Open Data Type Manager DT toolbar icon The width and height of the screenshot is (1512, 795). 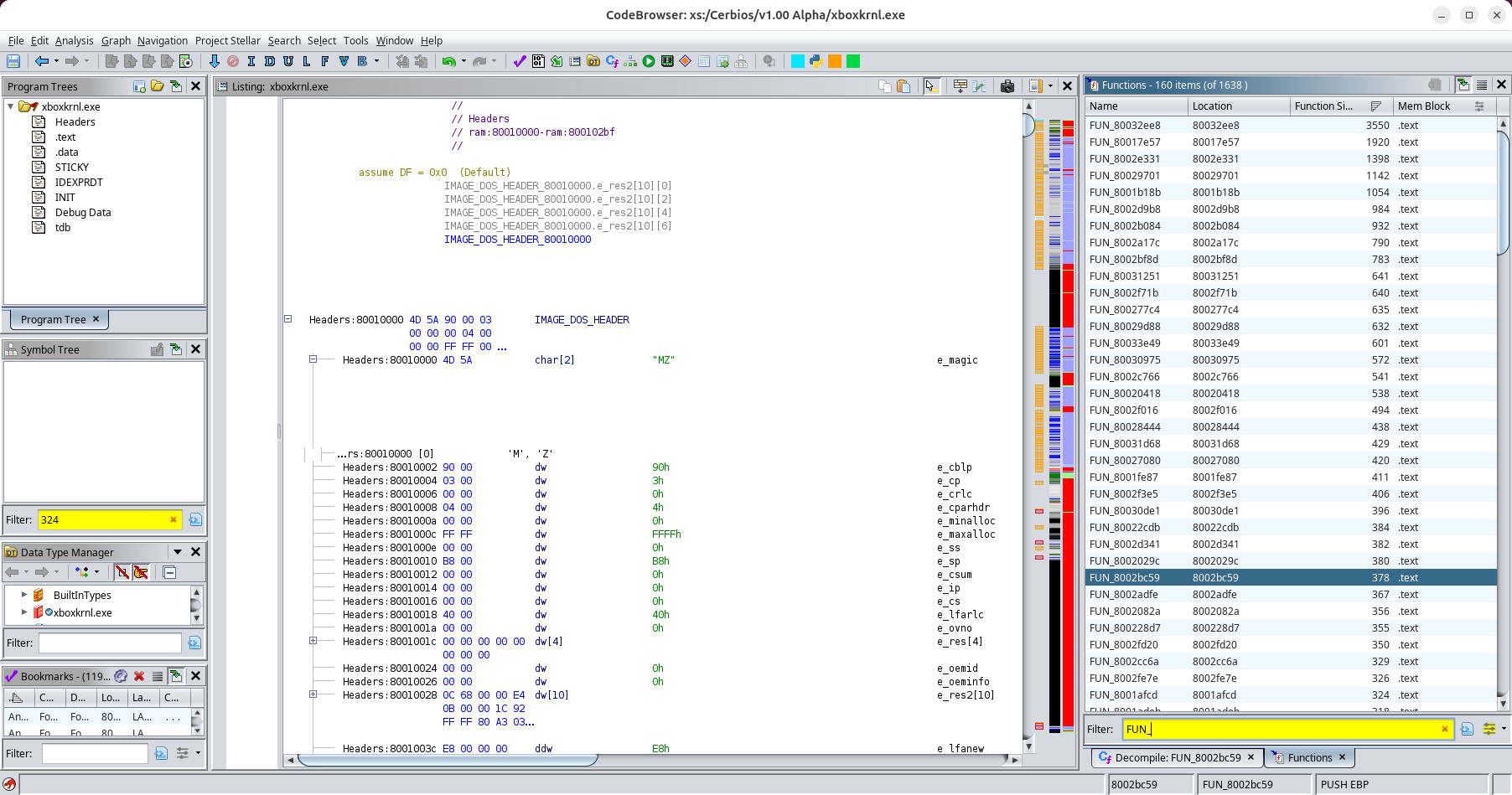click(x=593, y=61)
